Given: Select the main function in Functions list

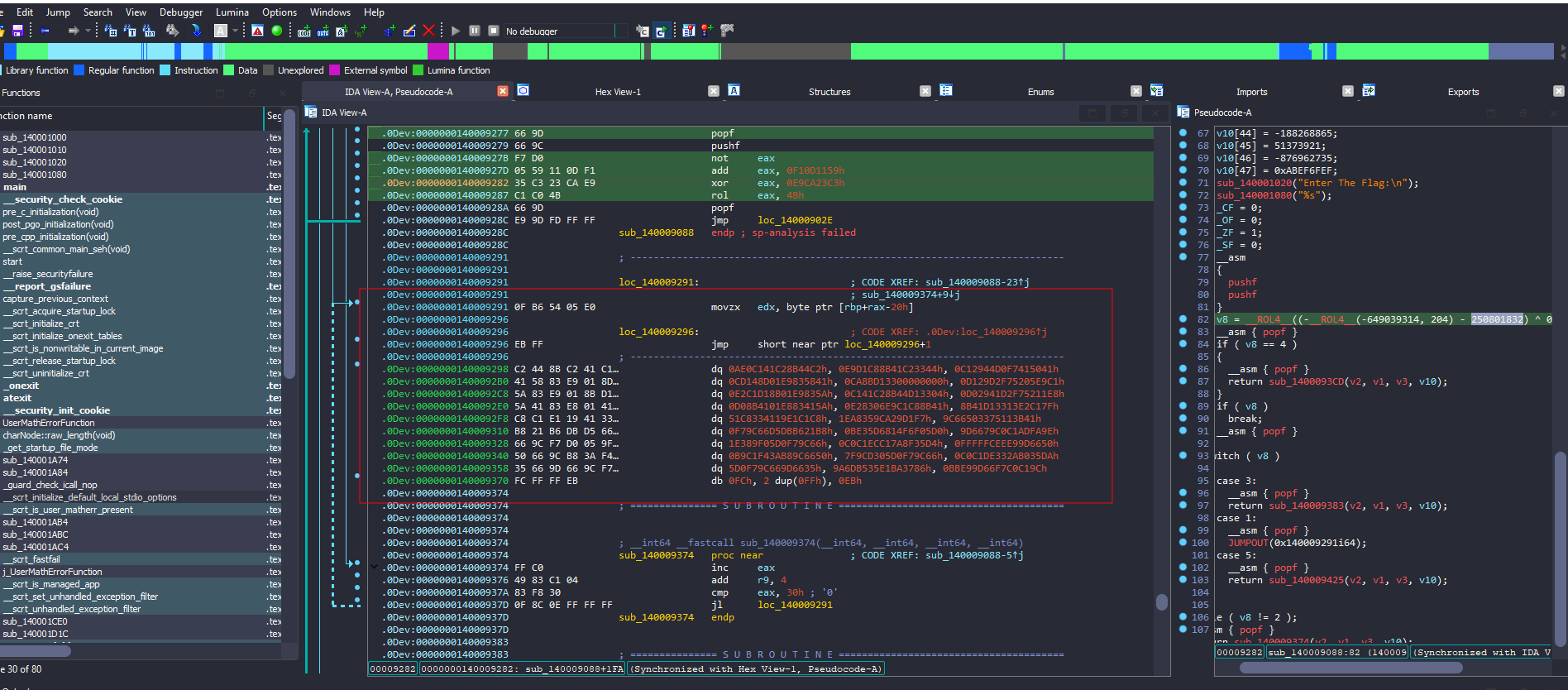Looking at the screenshot, I should [x=15, y=187].
